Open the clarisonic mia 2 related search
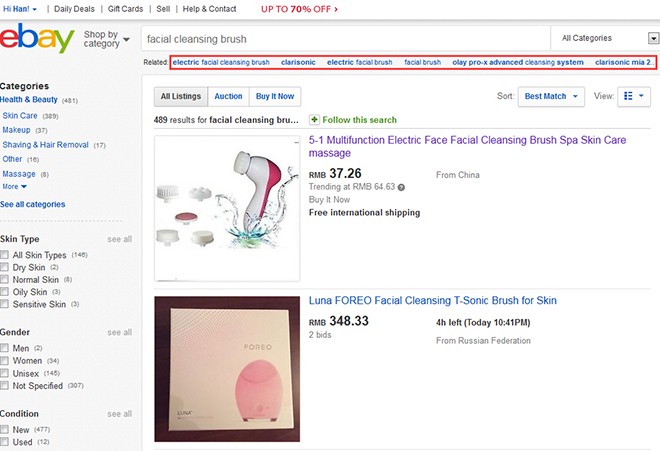Image resolution: width=660 pixels, height=451 pixels. pyautogui.click(x=625, y=62)
